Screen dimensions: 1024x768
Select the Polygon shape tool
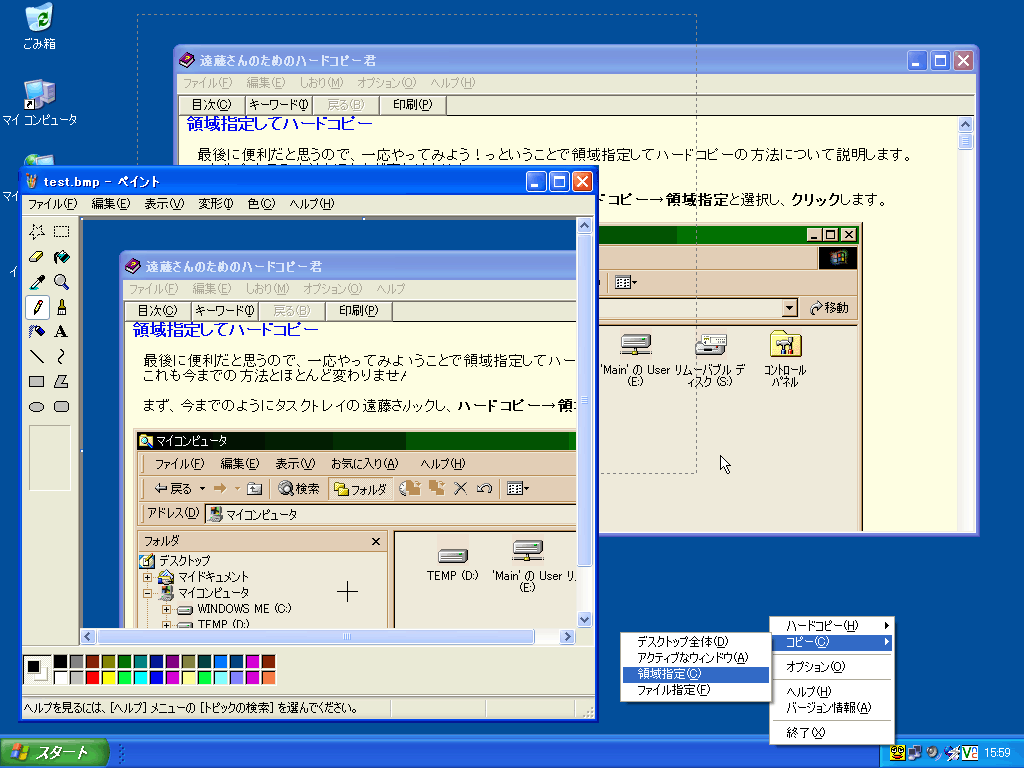pos(61,381)
